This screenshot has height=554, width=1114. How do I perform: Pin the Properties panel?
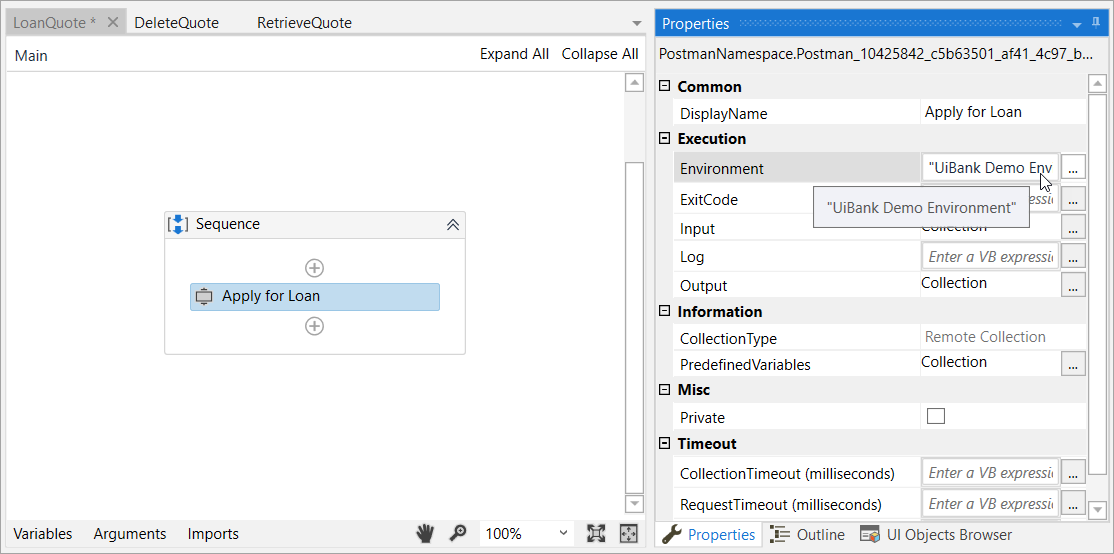[x=1097, y=24]
